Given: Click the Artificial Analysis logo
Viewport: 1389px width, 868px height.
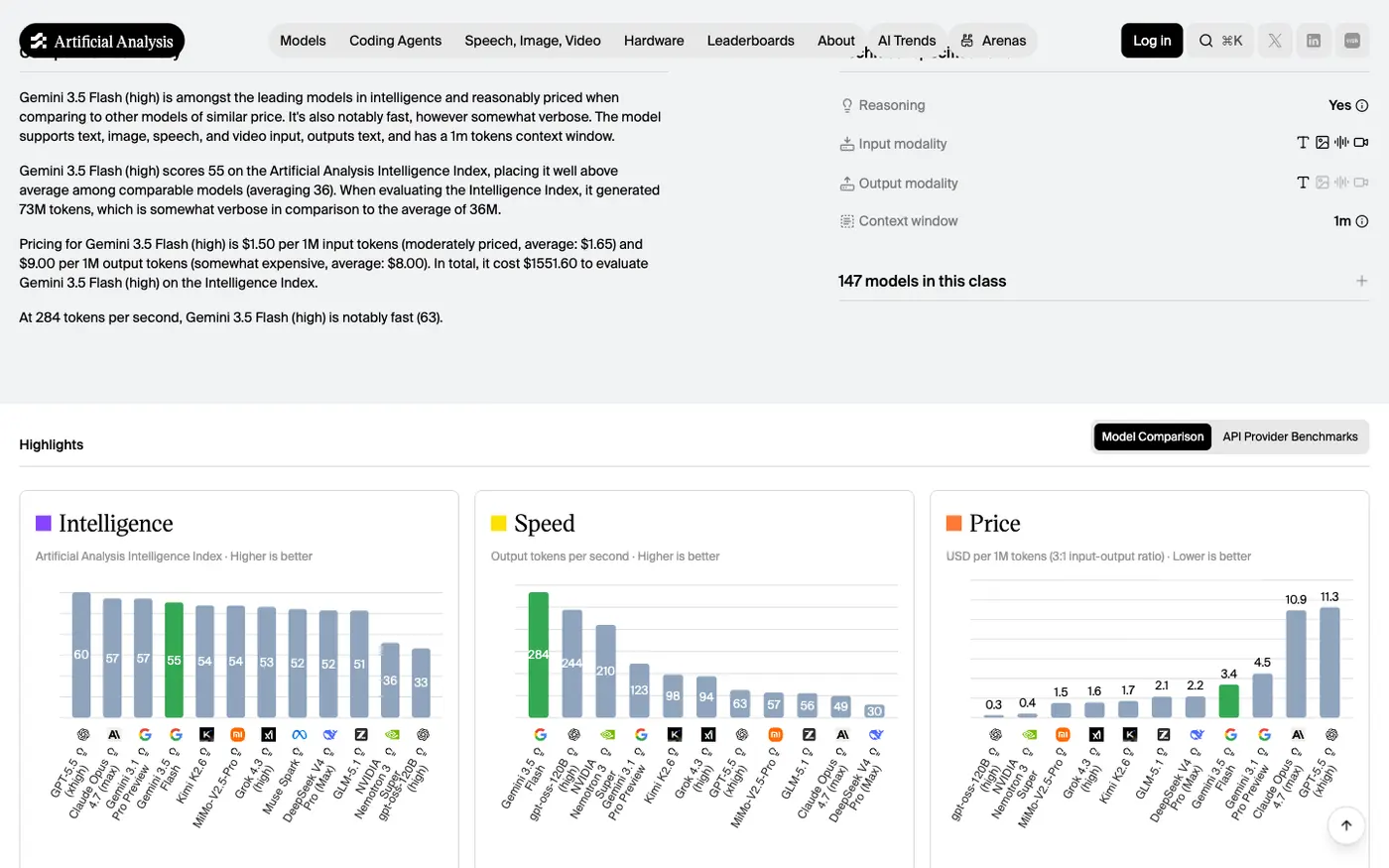Looking at the screenshot, I should [102, 41].
